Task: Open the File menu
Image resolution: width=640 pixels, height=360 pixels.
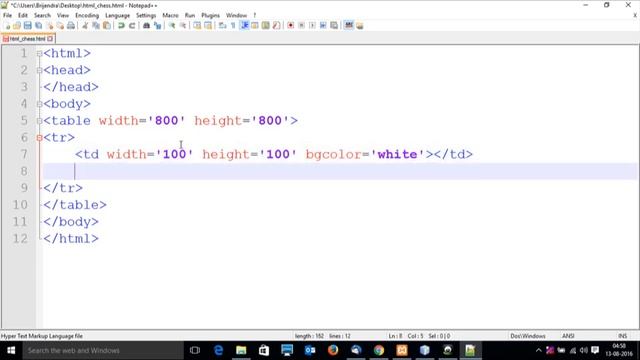Action: 7,15
